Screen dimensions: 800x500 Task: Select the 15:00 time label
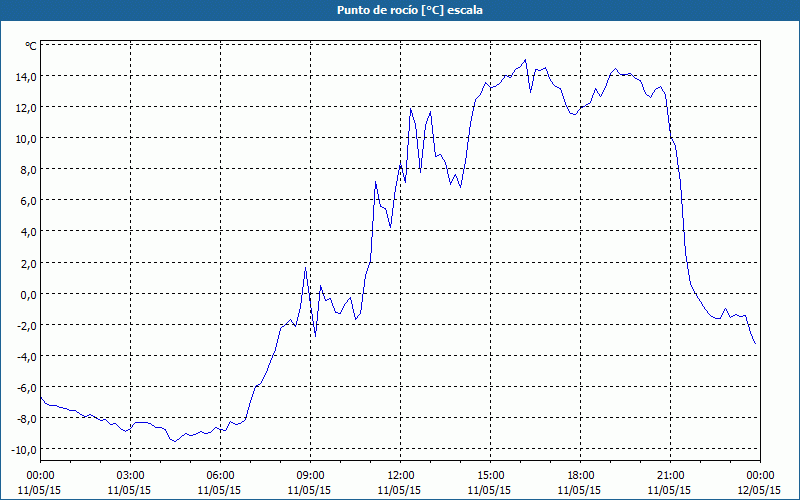[x=490, y=476]
